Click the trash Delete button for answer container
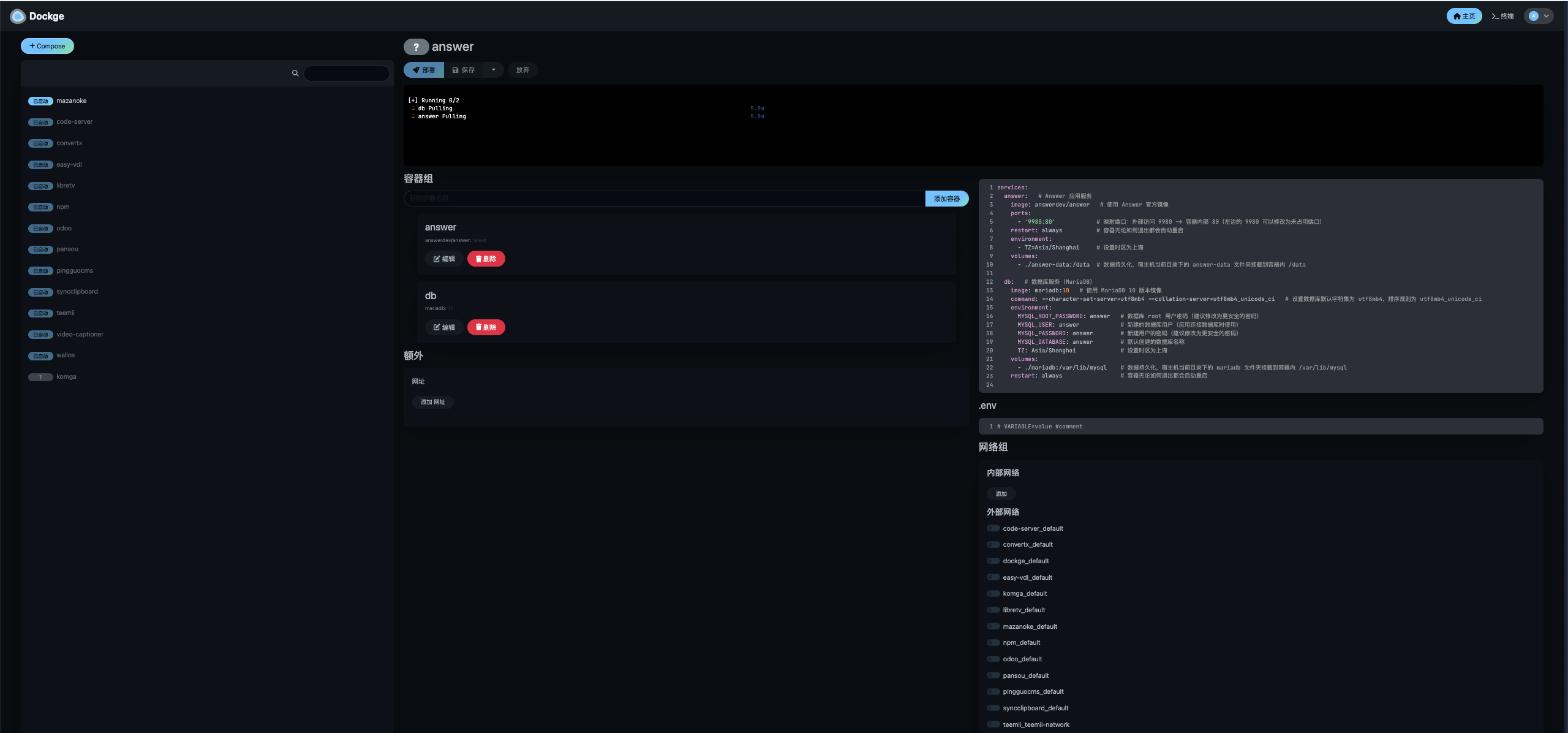Image resolution: width=1568 pixels, height=733 pixels. (x=486, y=259)
